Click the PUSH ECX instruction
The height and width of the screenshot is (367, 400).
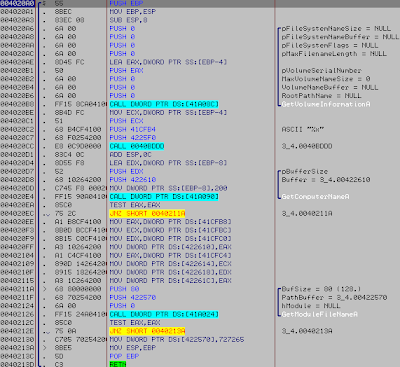[126, 121]
